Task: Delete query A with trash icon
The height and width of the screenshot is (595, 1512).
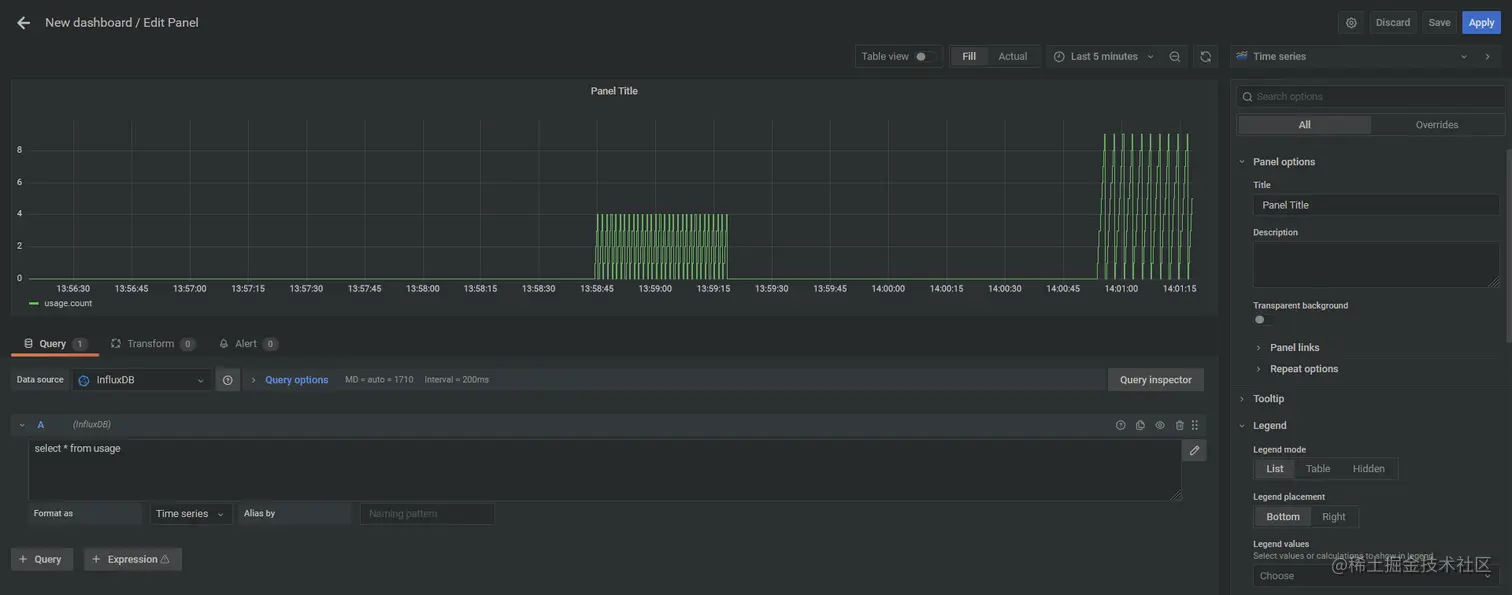Action: point(1180,425)
